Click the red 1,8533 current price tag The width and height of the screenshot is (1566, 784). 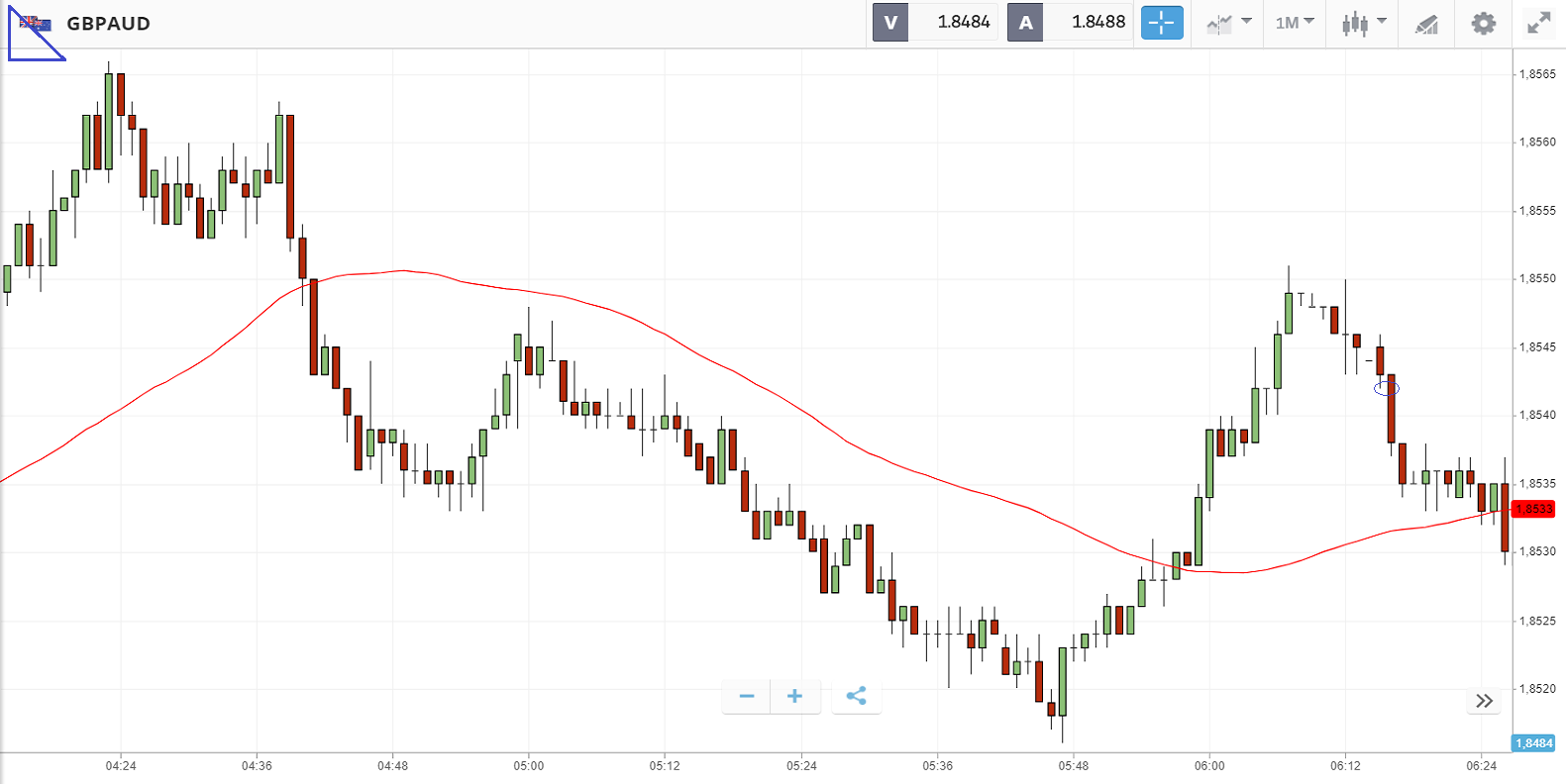(1533, 509)
